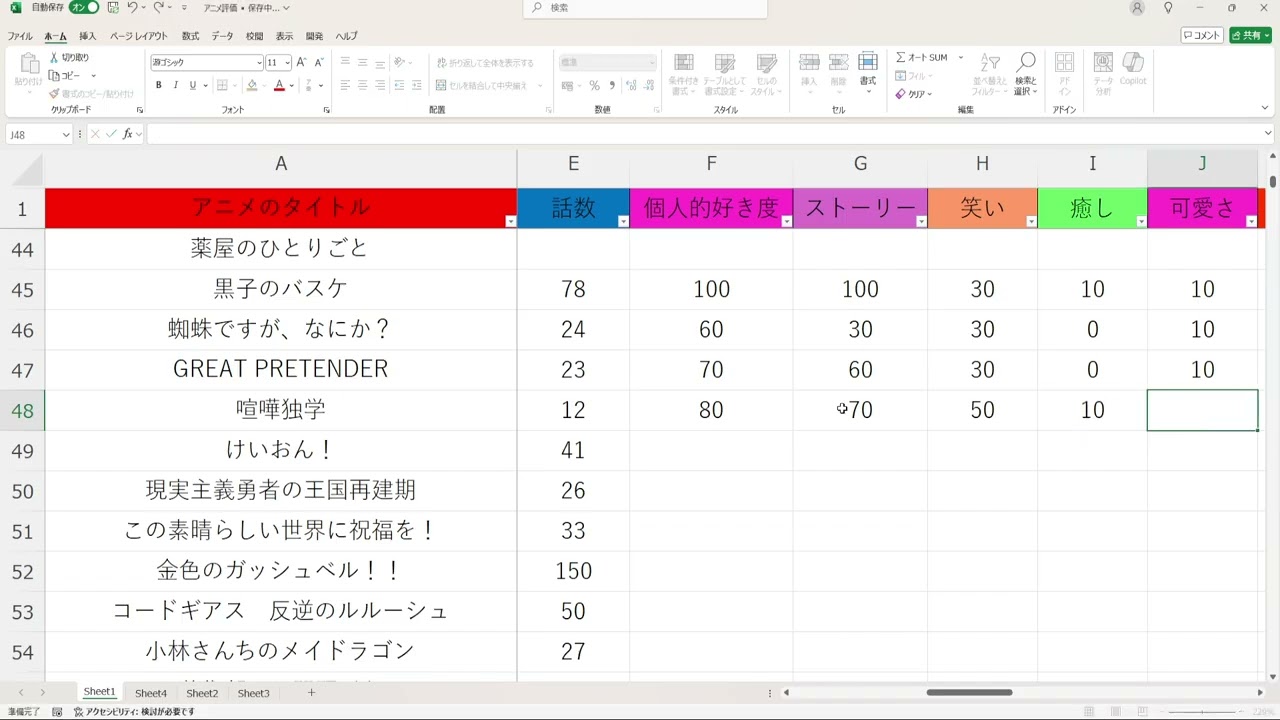Click the Undo arrow in title bar

click(x=132, y=8)
